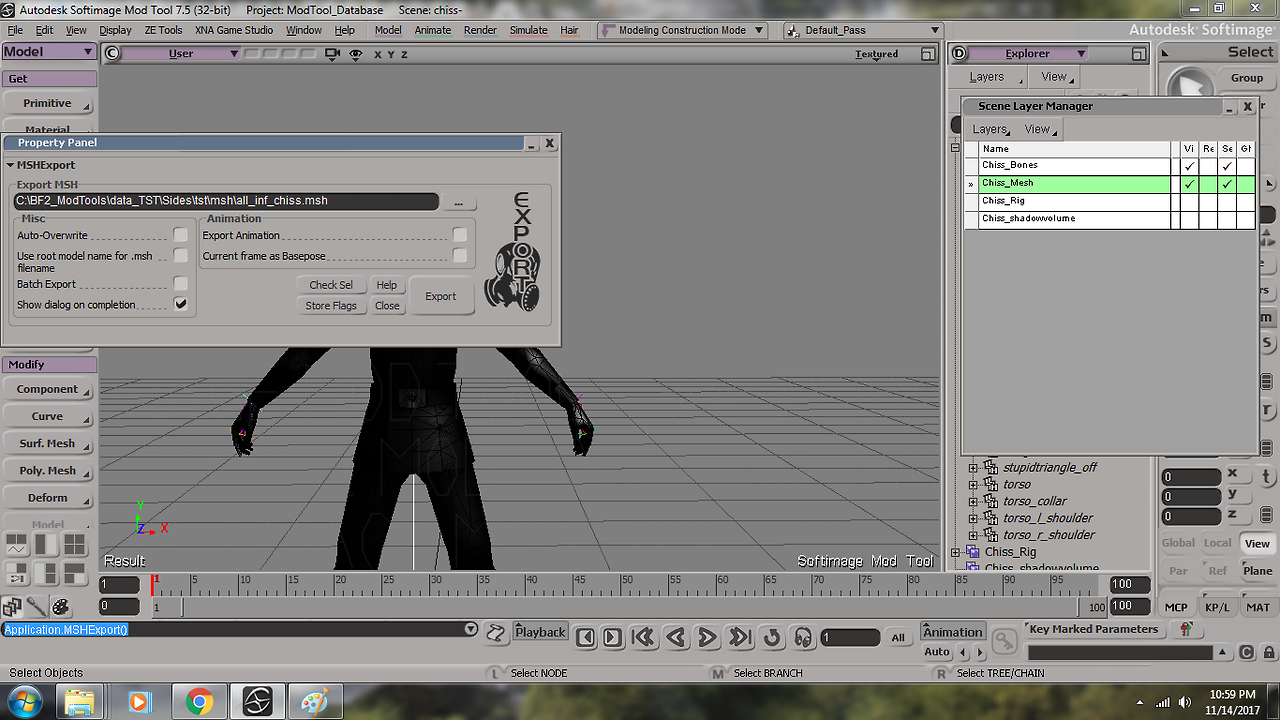Click the media player taskbar icon
Image resolution: width=1280 pixels, height=720 pixels.
139,701
